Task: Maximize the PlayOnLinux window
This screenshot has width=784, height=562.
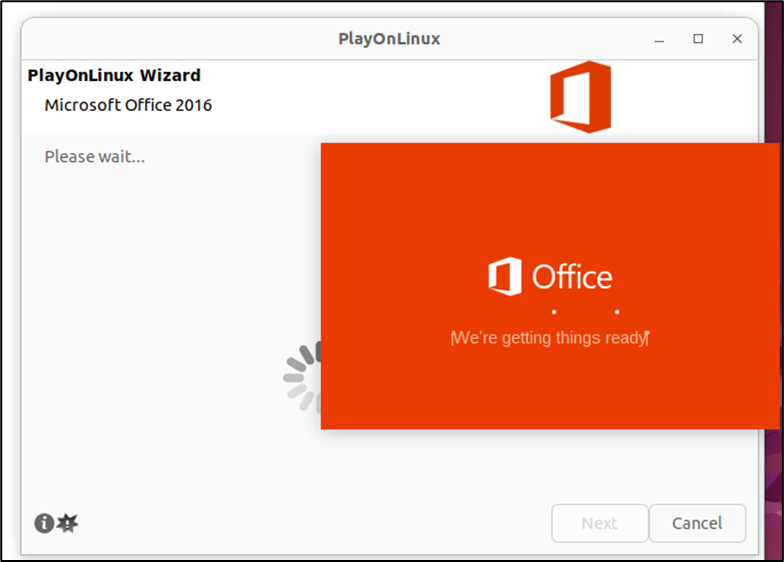Action: pyautogui.click(x=698, y=39)
